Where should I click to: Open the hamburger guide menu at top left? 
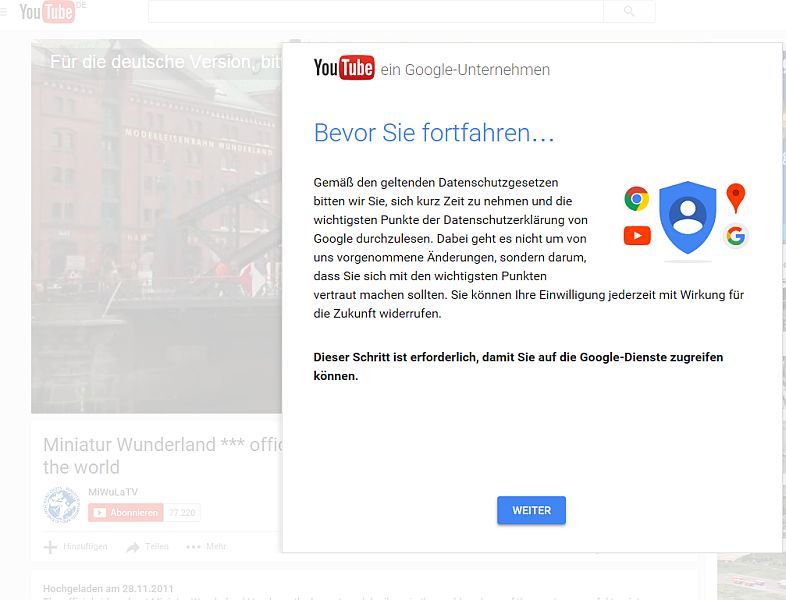coord(4,11)
